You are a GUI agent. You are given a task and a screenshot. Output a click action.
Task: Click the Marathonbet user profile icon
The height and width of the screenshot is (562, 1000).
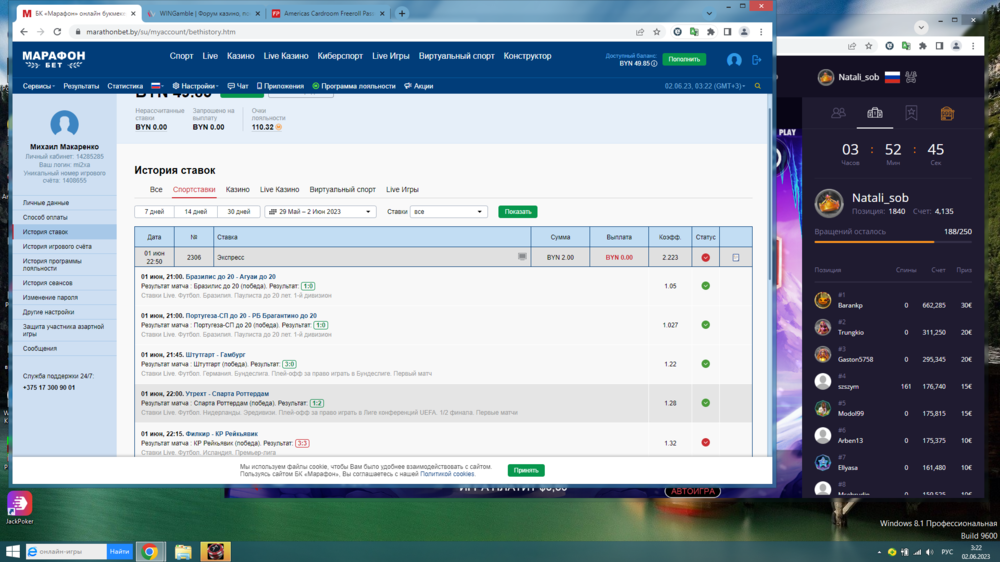coord(734,60)
